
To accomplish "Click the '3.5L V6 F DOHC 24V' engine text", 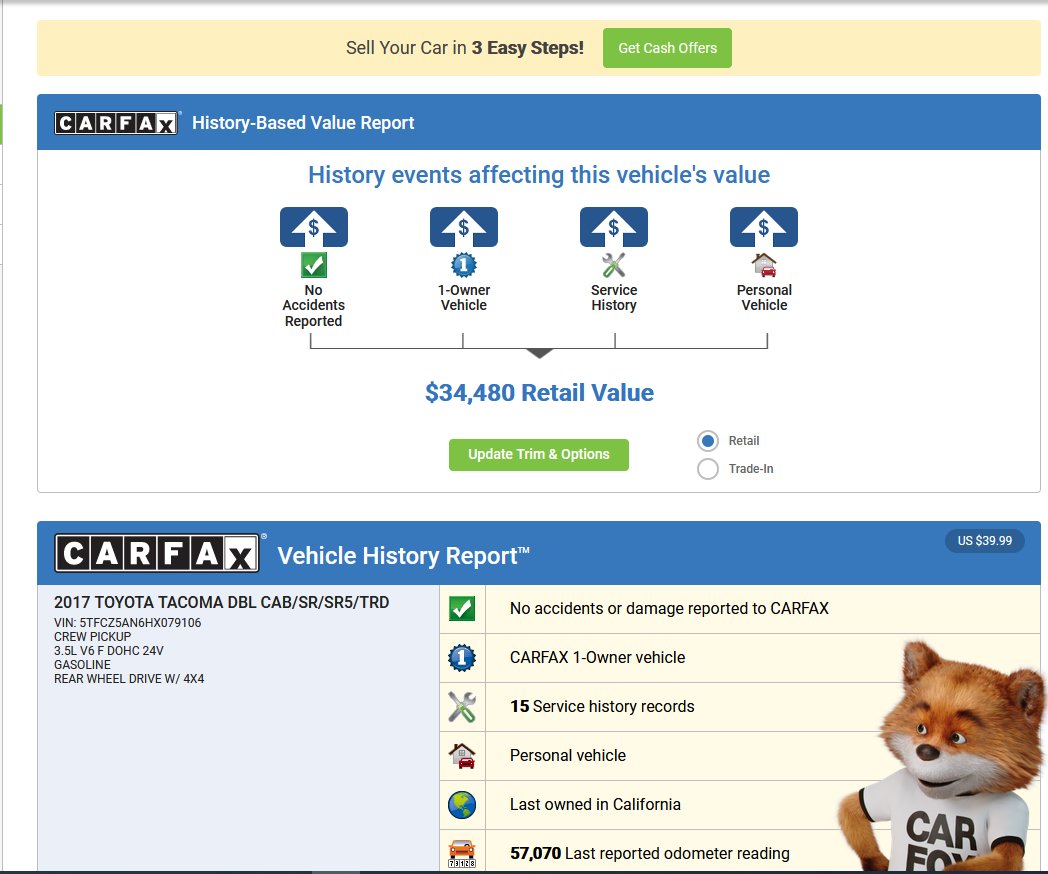I will point(109,651).
